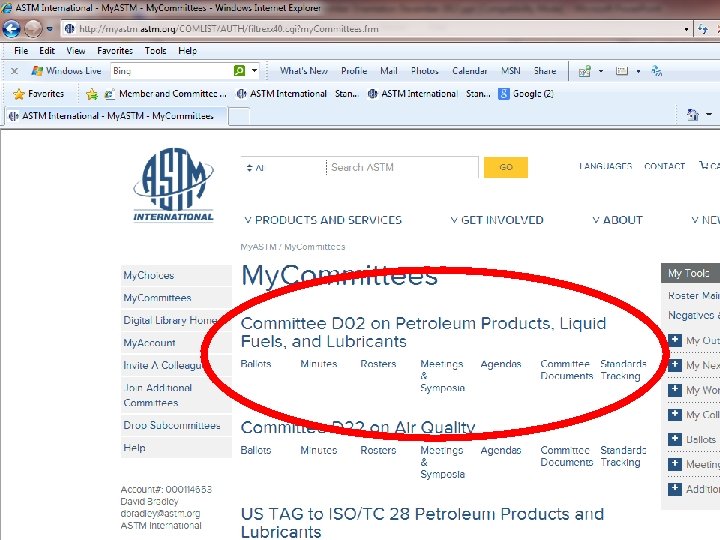Viewport: 720px width, 540px height.
Task: Click the Bing search box
Action: pos(171,71)
